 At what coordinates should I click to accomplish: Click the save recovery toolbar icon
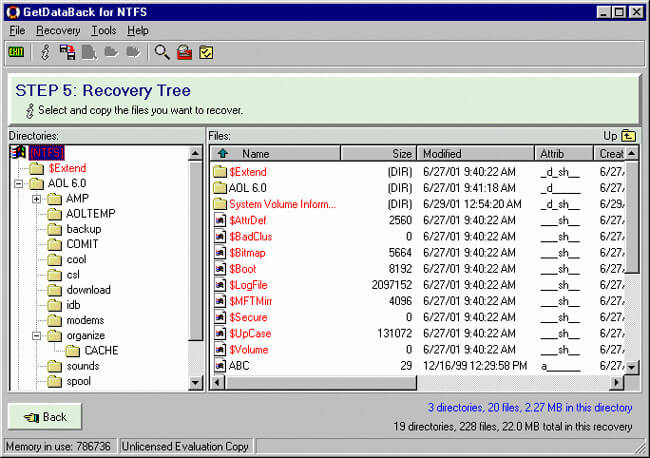click(68, 53)
